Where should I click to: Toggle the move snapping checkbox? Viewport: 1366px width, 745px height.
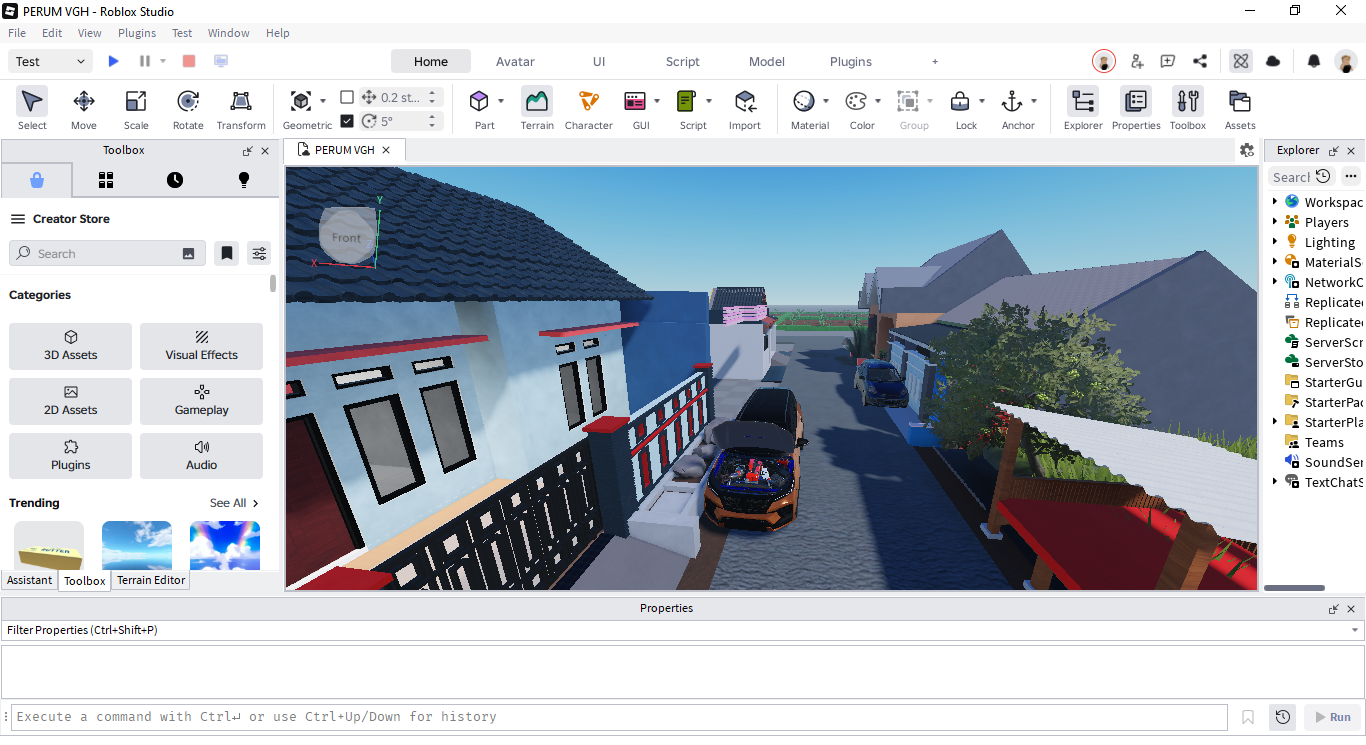pos(347,97)
